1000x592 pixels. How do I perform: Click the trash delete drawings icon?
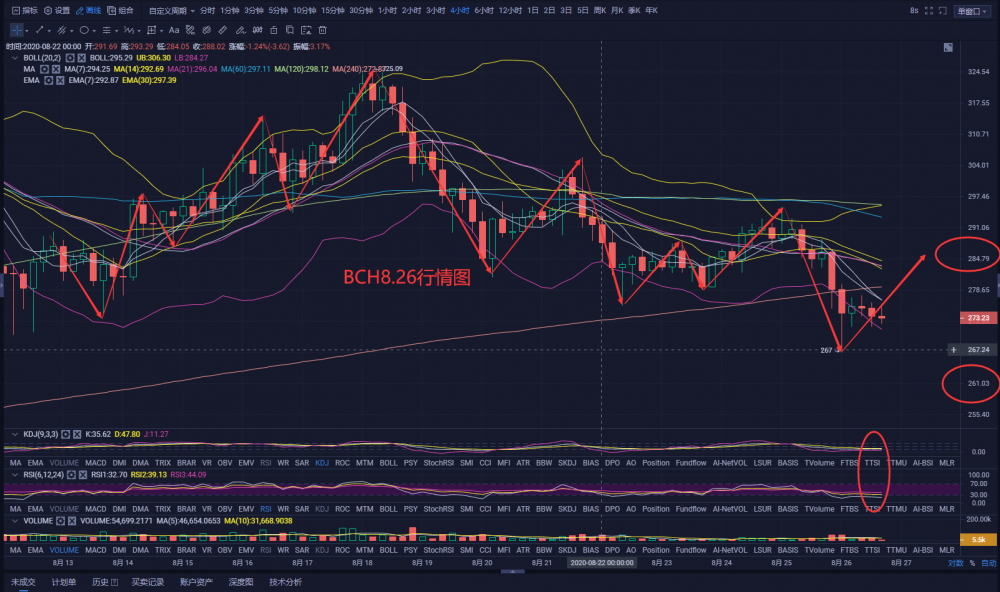pyautogui.click(x=323, y=30)
